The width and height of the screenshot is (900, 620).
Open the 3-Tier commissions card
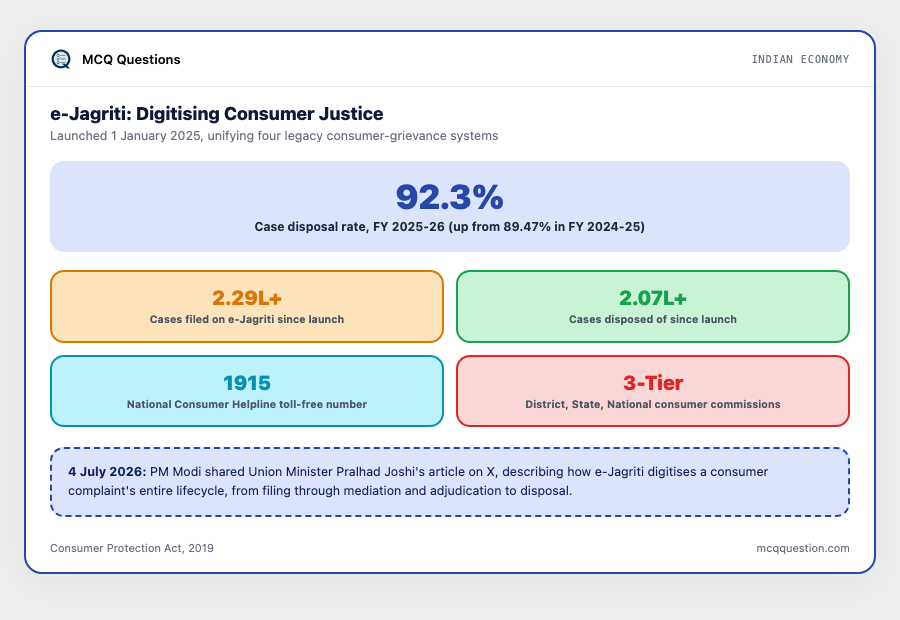click(653, 391)
